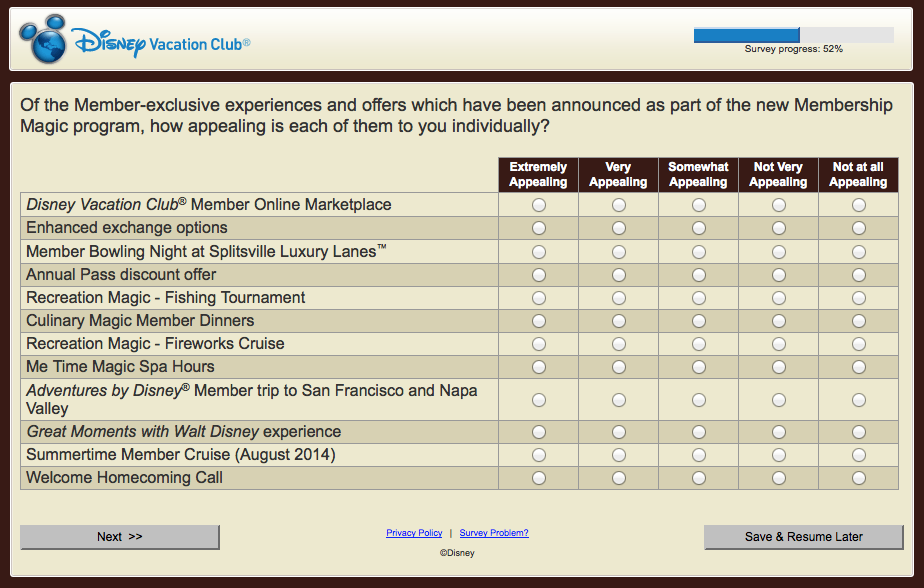Click the Not Very Appealing column header
The height and width of the screenshot is (588, 924).
pyautogui.click(x=778, y=174)
